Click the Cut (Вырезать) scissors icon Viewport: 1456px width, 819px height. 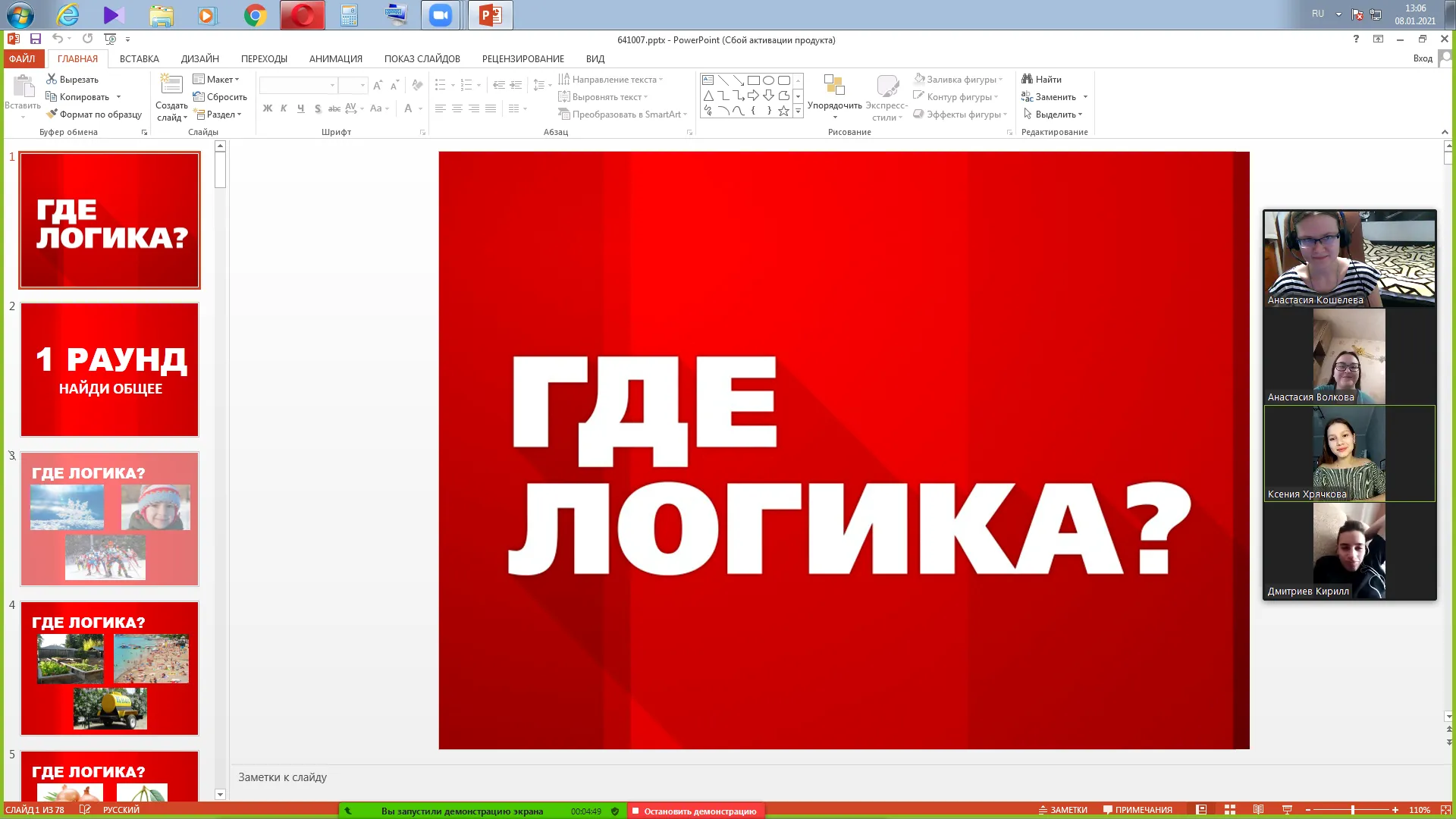click(52, 79)
